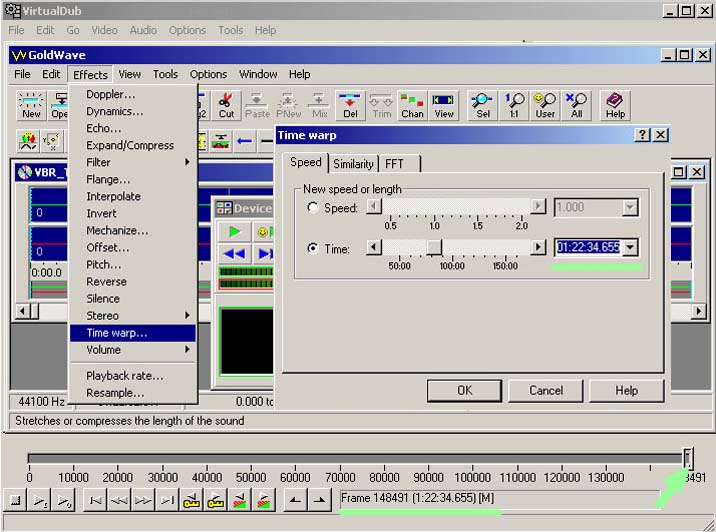Image resolution: width=716 pixels, height=532 pixels.
Task: Click the red-green compress effect icon
Action: point(221,141)
